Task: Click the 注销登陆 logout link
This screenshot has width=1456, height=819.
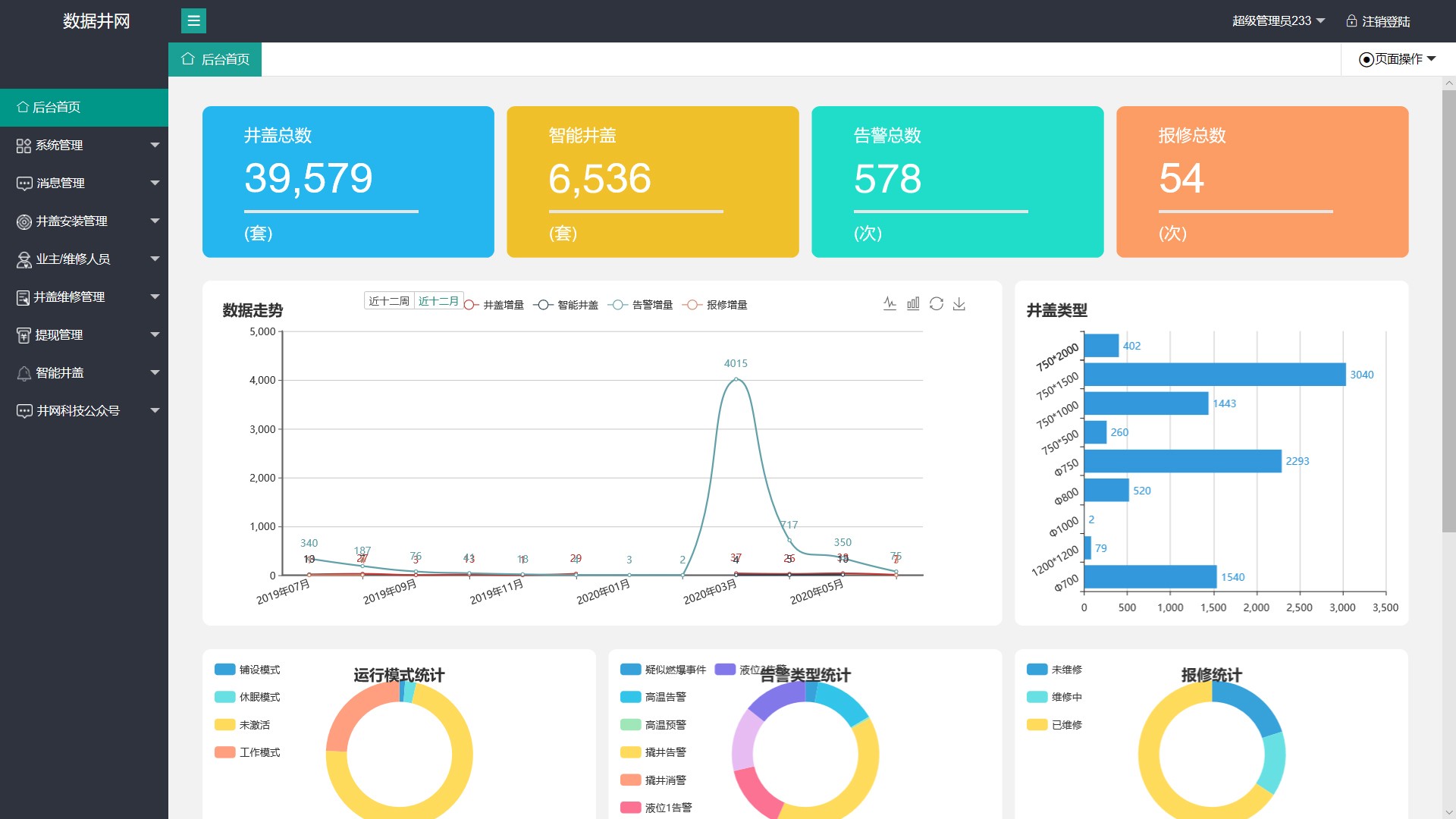Action: click(1385, 21)
